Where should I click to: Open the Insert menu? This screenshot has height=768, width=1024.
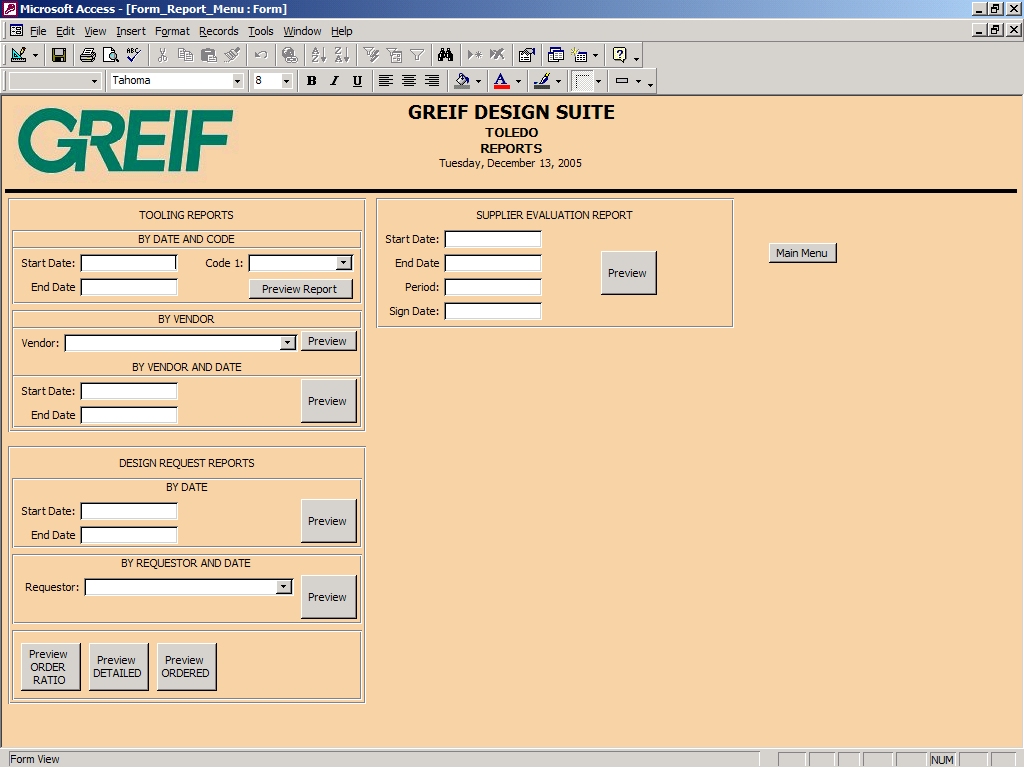pyautogui.click(x=131, y=31)
